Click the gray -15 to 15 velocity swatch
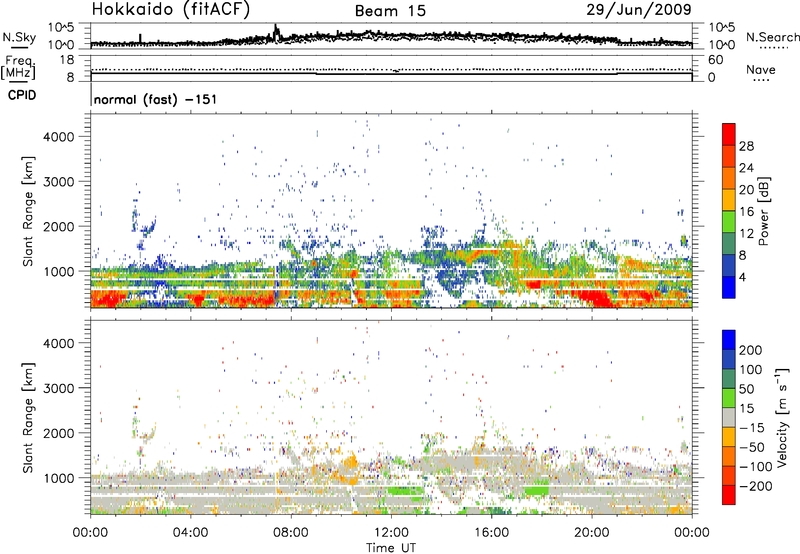This screenshot has height=554, width=800. coord(729,418)
